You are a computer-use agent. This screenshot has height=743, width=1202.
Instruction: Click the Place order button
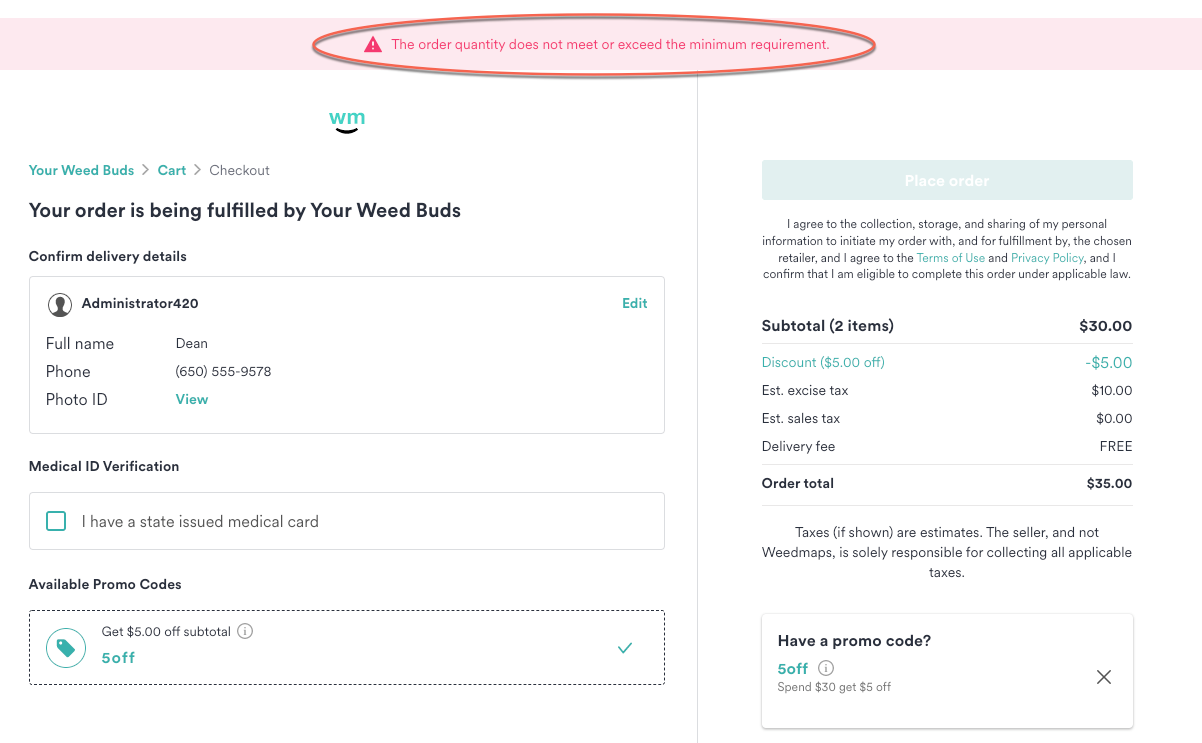[946, 180]
